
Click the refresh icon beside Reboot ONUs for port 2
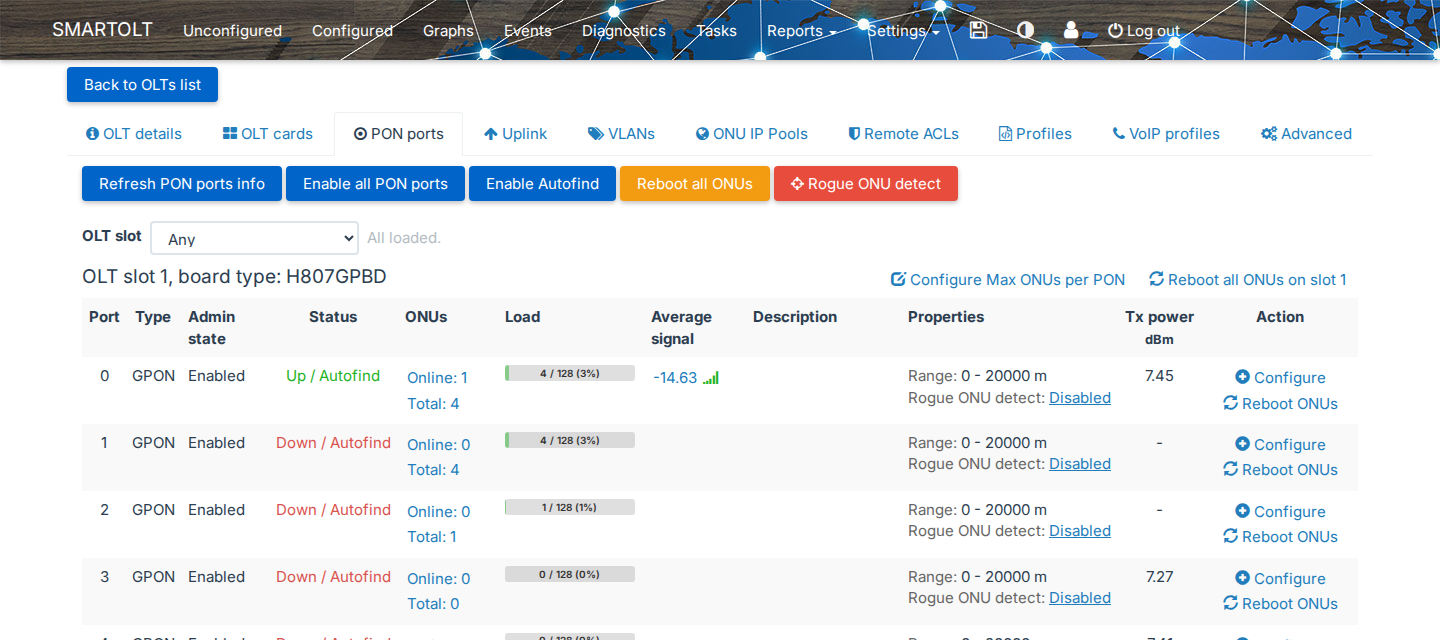[x=1231, y=536]
